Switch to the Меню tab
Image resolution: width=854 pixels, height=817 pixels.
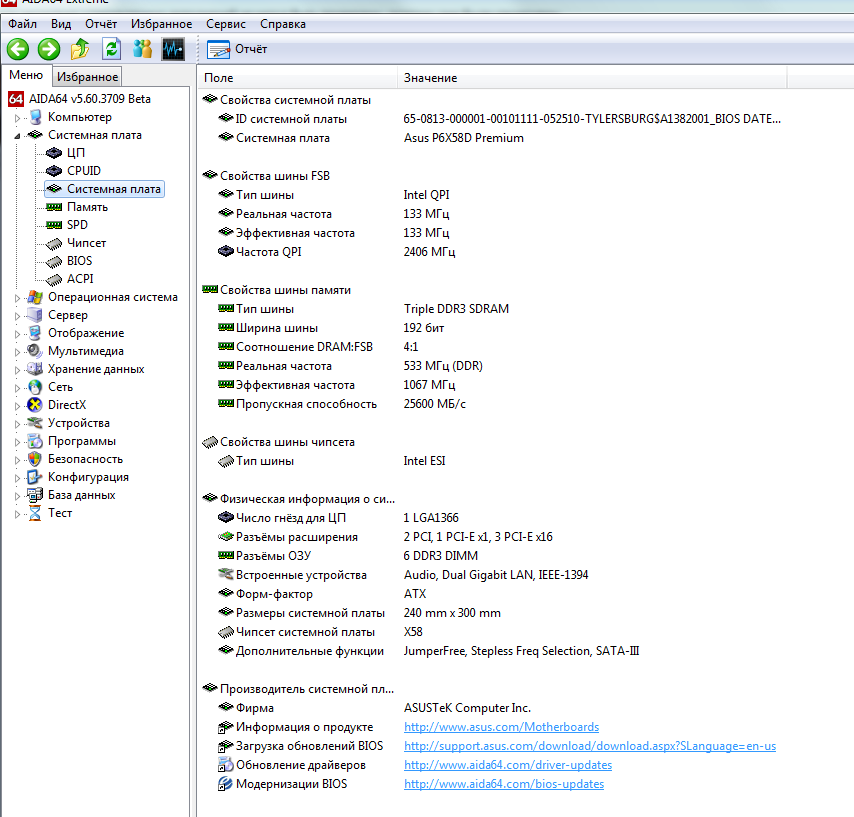pyautogui.click(x=26, y=75)
